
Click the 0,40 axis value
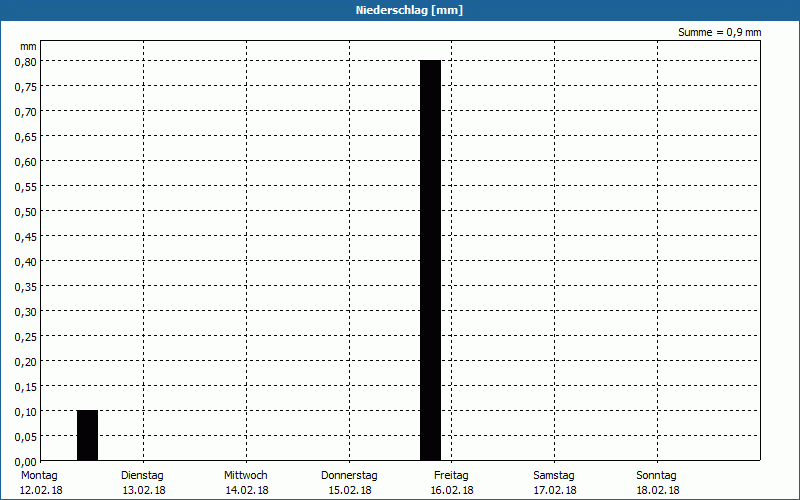click(x=26, y=262)
